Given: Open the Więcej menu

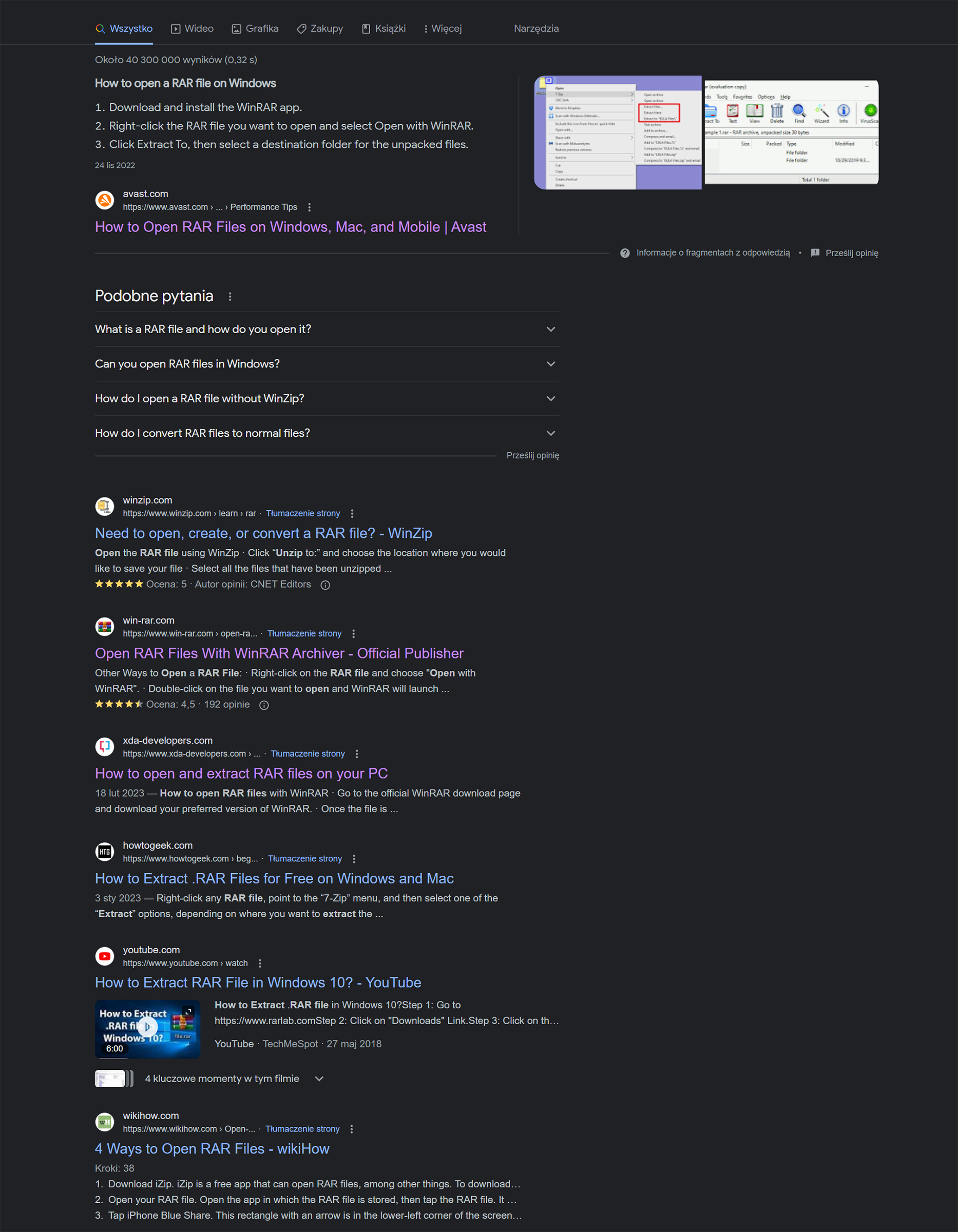Looking at the screenshot, I should (x=443, y=29).
